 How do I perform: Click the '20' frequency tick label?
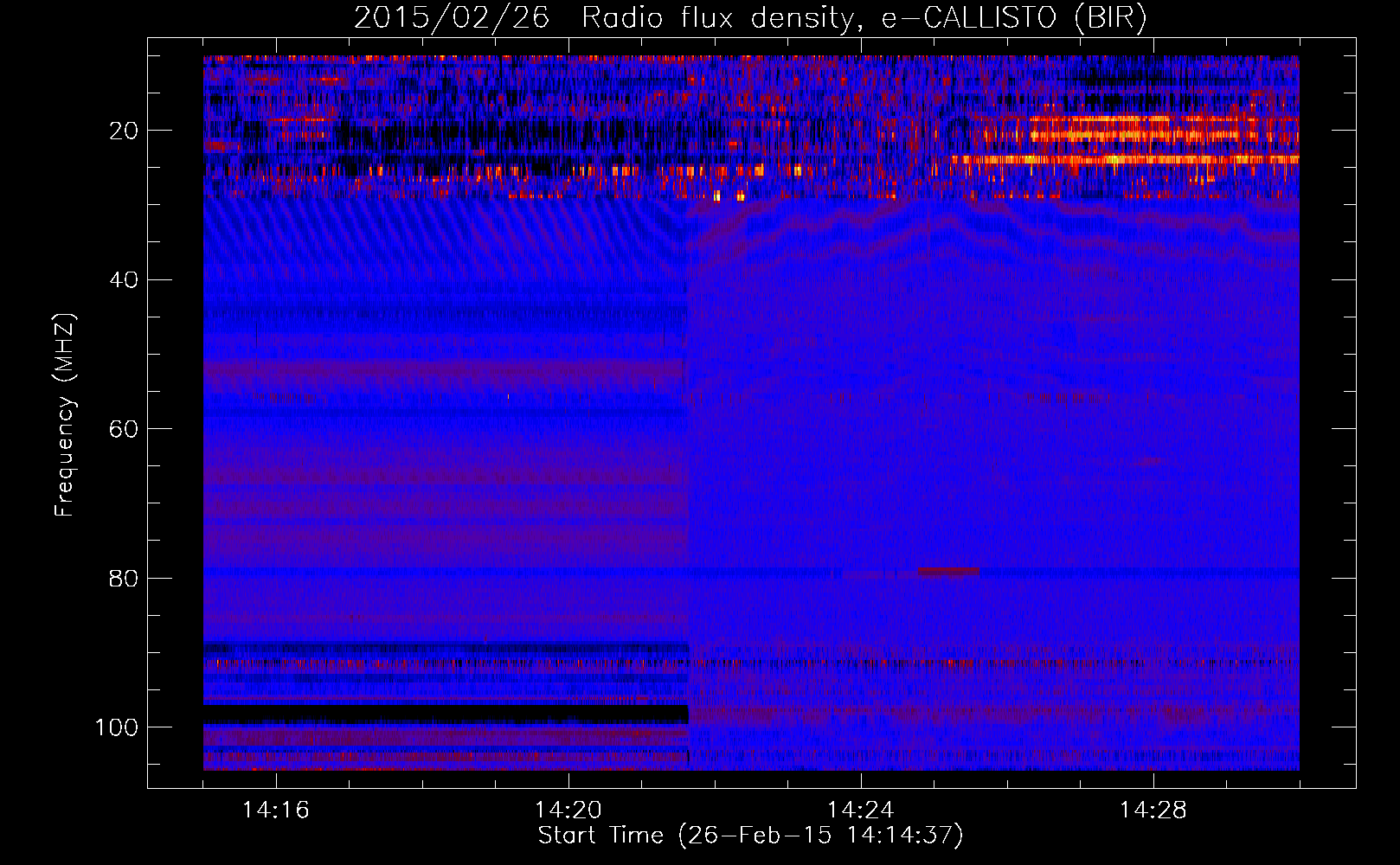(124, 131)
